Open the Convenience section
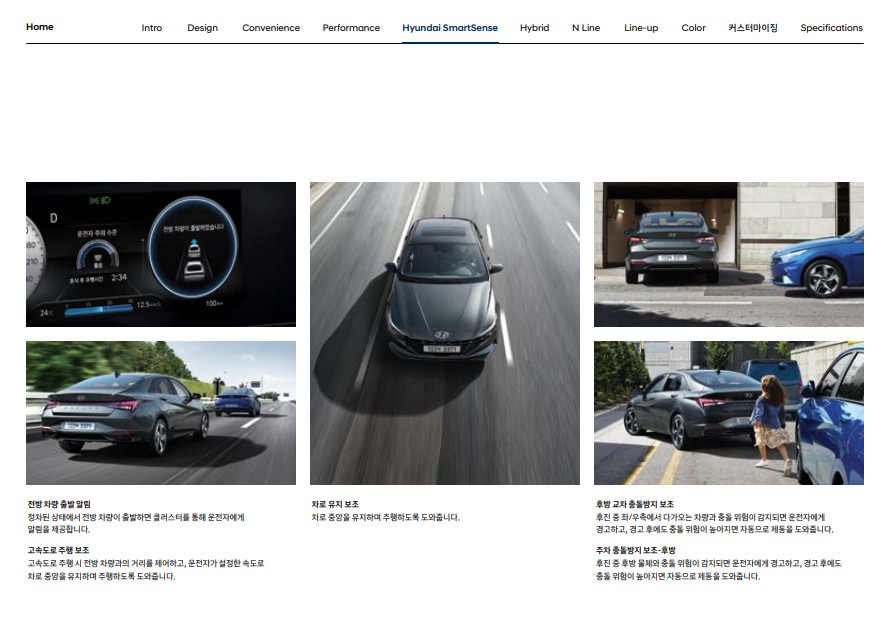The height and width of the screenshot is (623, 889). coord(271,28)
